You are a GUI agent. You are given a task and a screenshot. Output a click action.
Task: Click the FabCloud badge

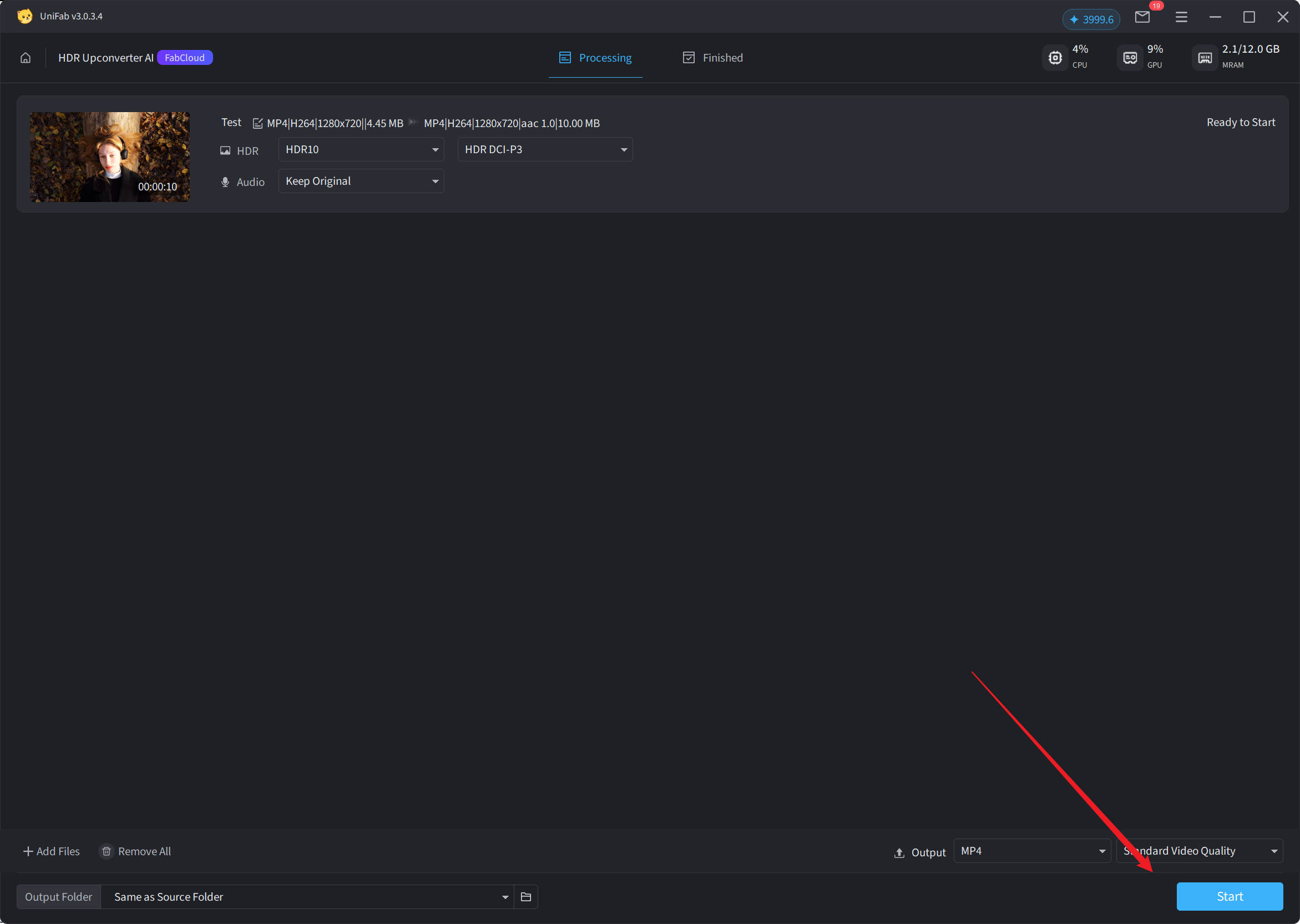[x=184, y=58]
